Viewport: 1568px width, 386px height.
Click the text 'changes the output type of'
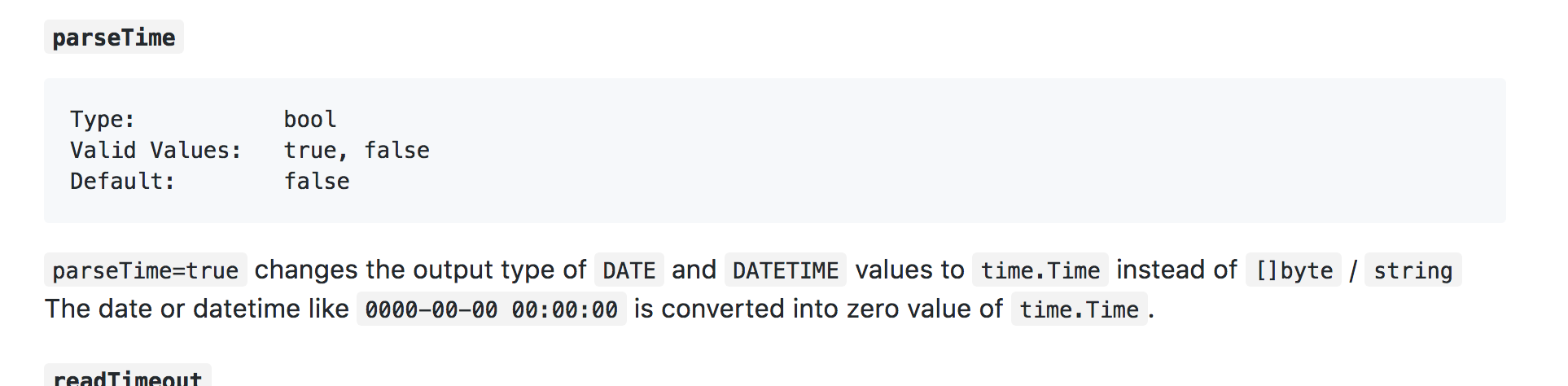420,270
